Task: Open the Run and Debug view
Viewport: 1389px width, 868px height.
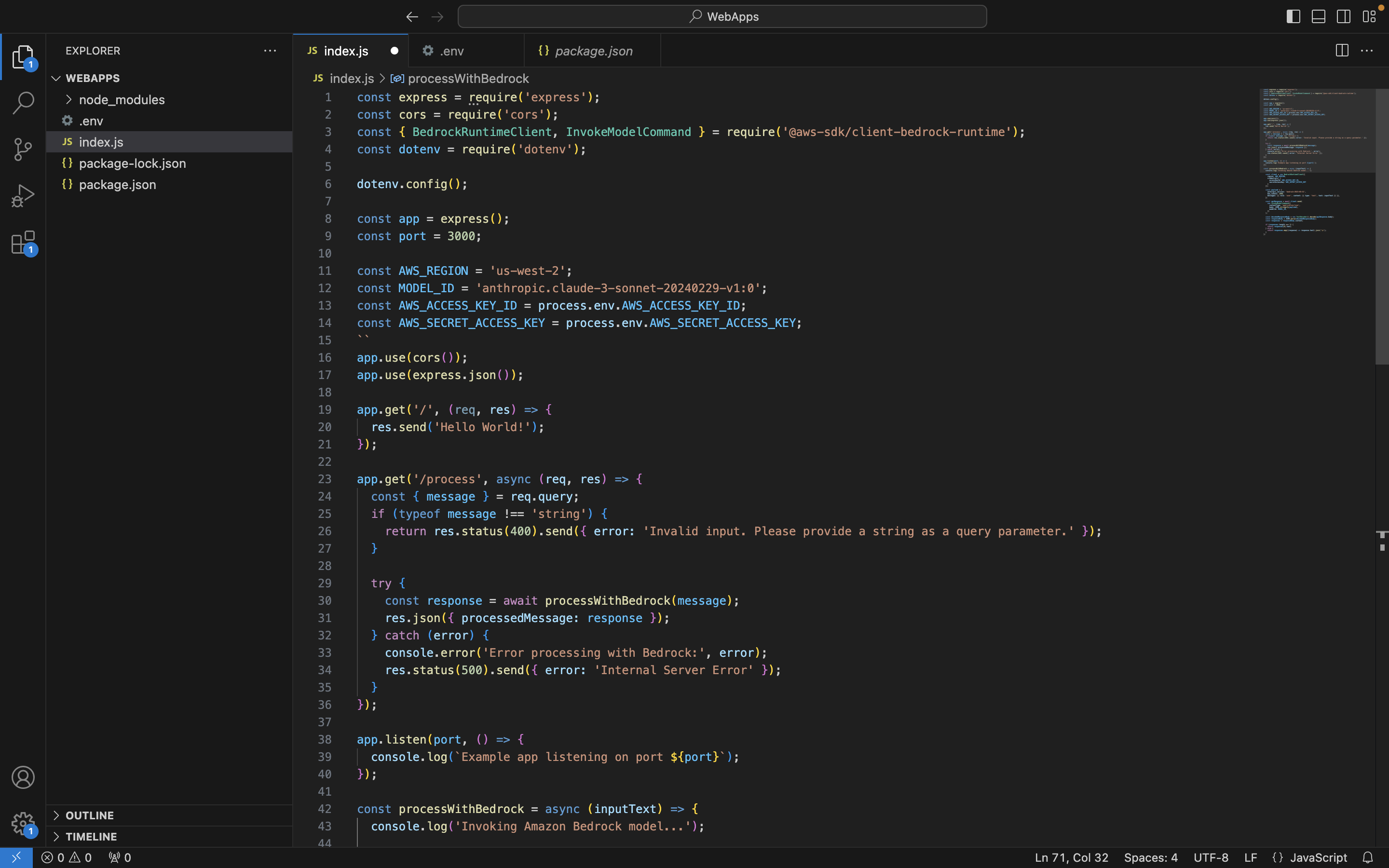Action: pos(23,196)
